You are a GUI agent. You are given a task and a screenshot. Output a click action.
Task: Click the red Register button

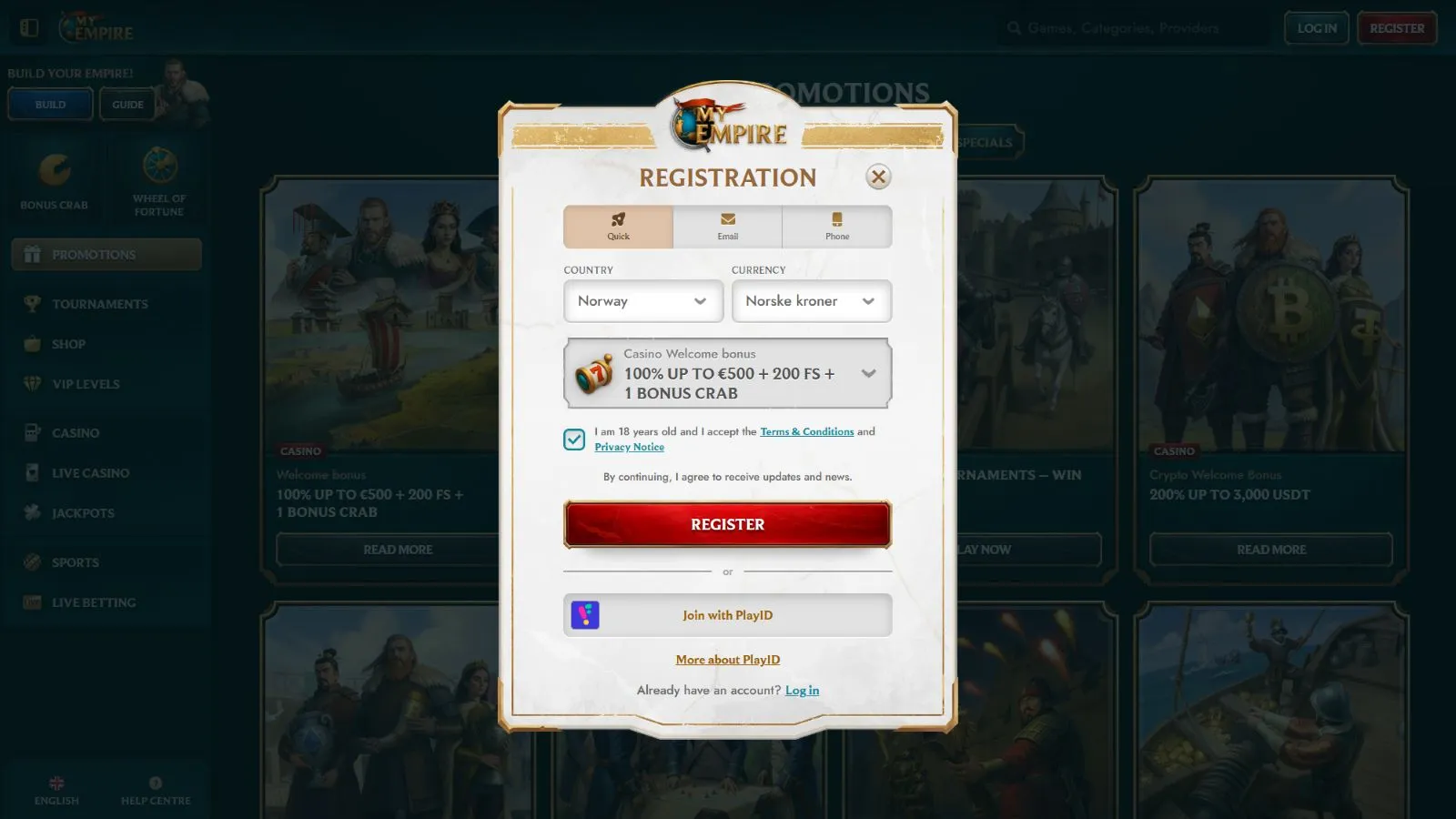(x=727, y=524)
